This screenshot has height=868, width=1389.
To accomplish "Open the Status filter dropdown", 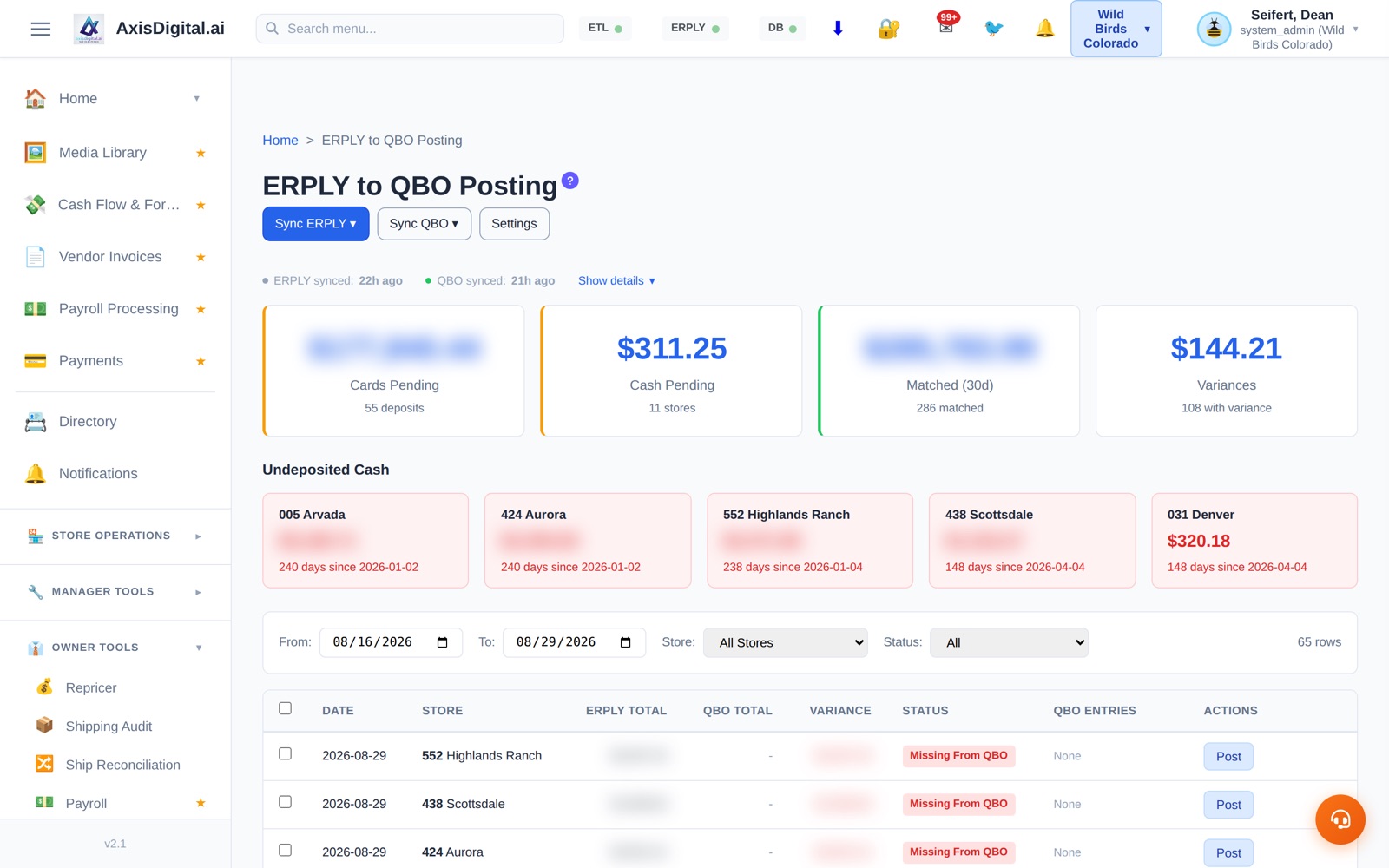I will 1009,642.
